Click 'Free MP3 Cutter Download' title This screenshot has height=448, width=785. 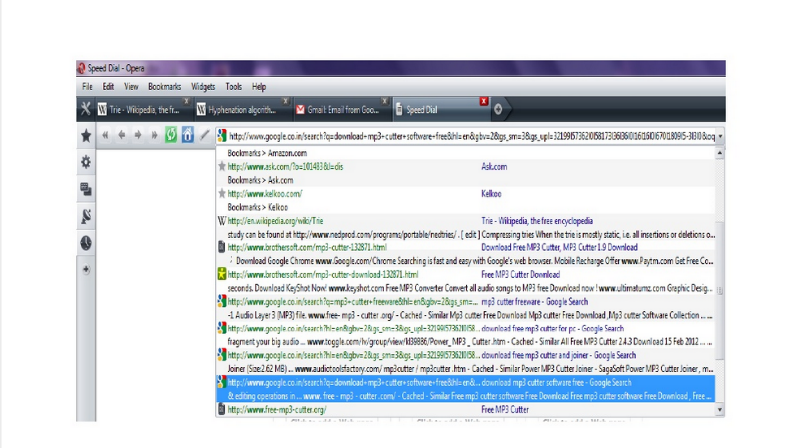click(520, 274)
